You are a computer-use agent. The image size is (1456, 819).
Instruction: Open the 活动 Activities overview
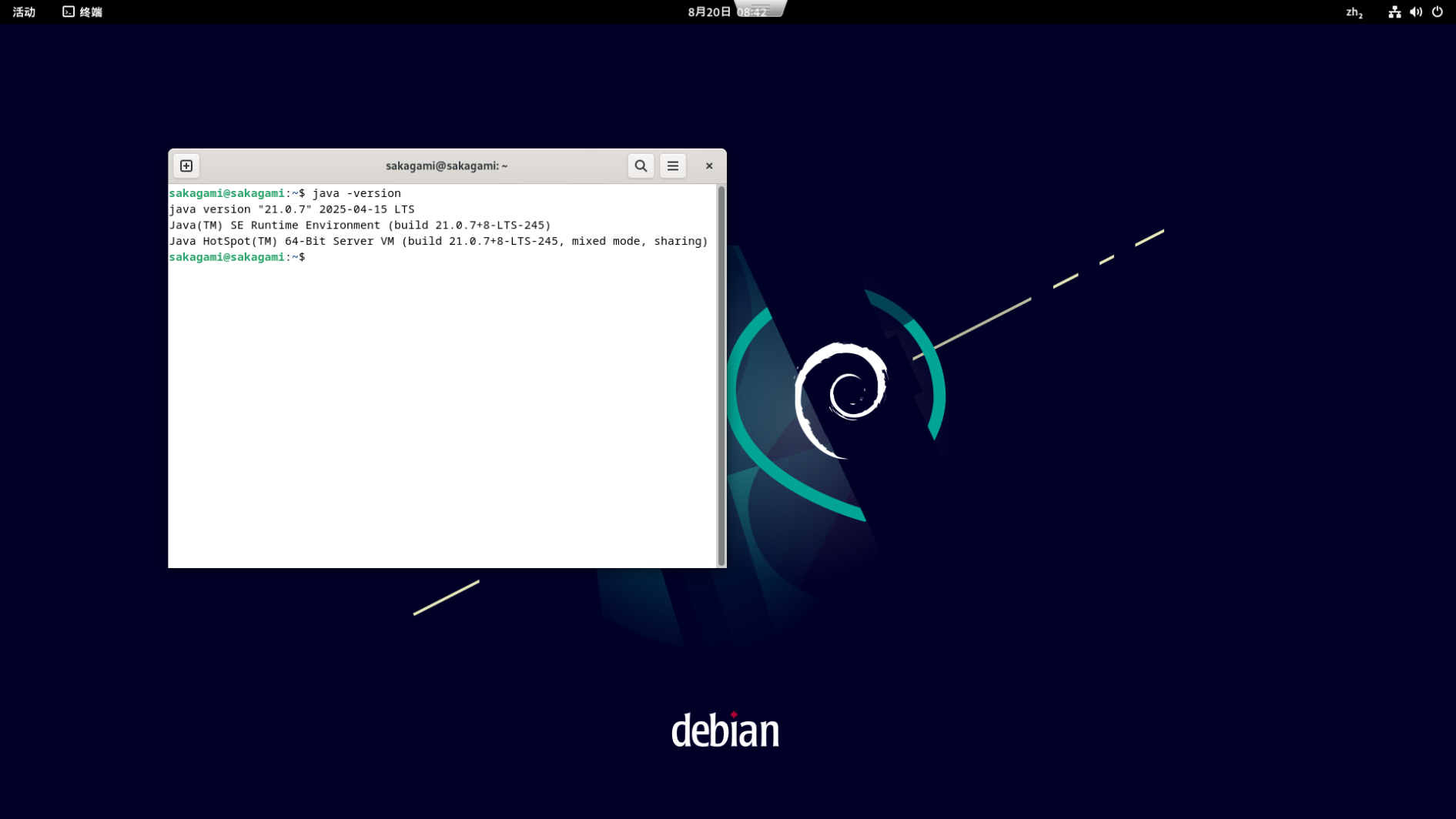24,12
